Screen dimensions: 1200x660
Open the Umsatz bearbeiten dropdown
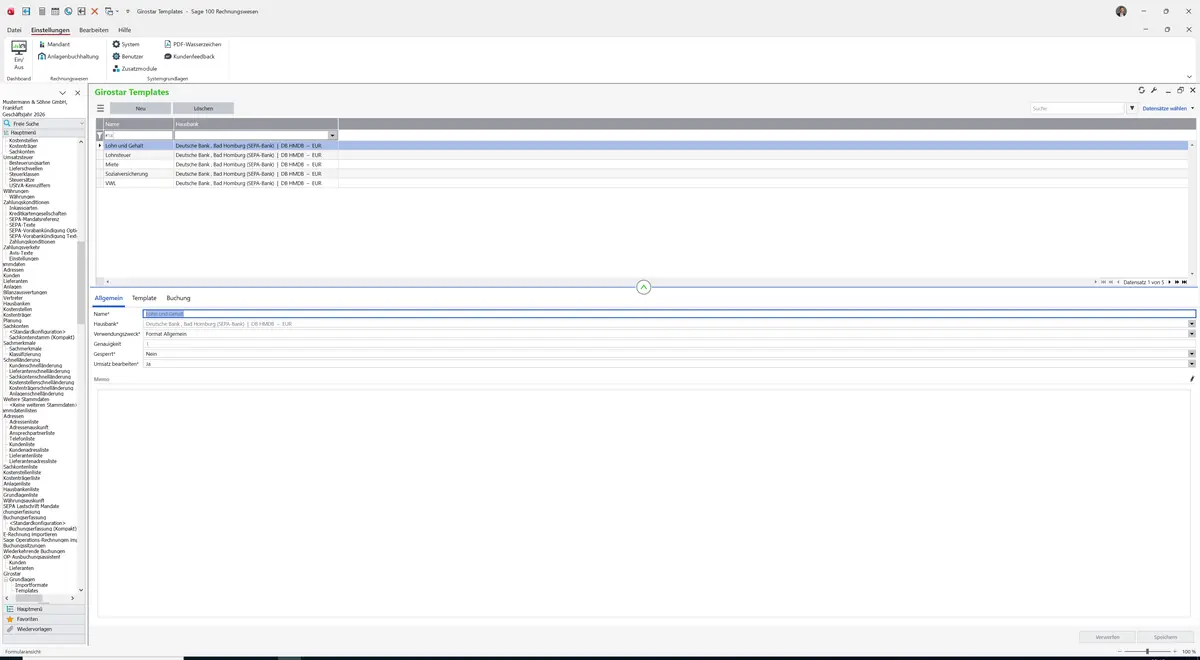(1192, 363)
